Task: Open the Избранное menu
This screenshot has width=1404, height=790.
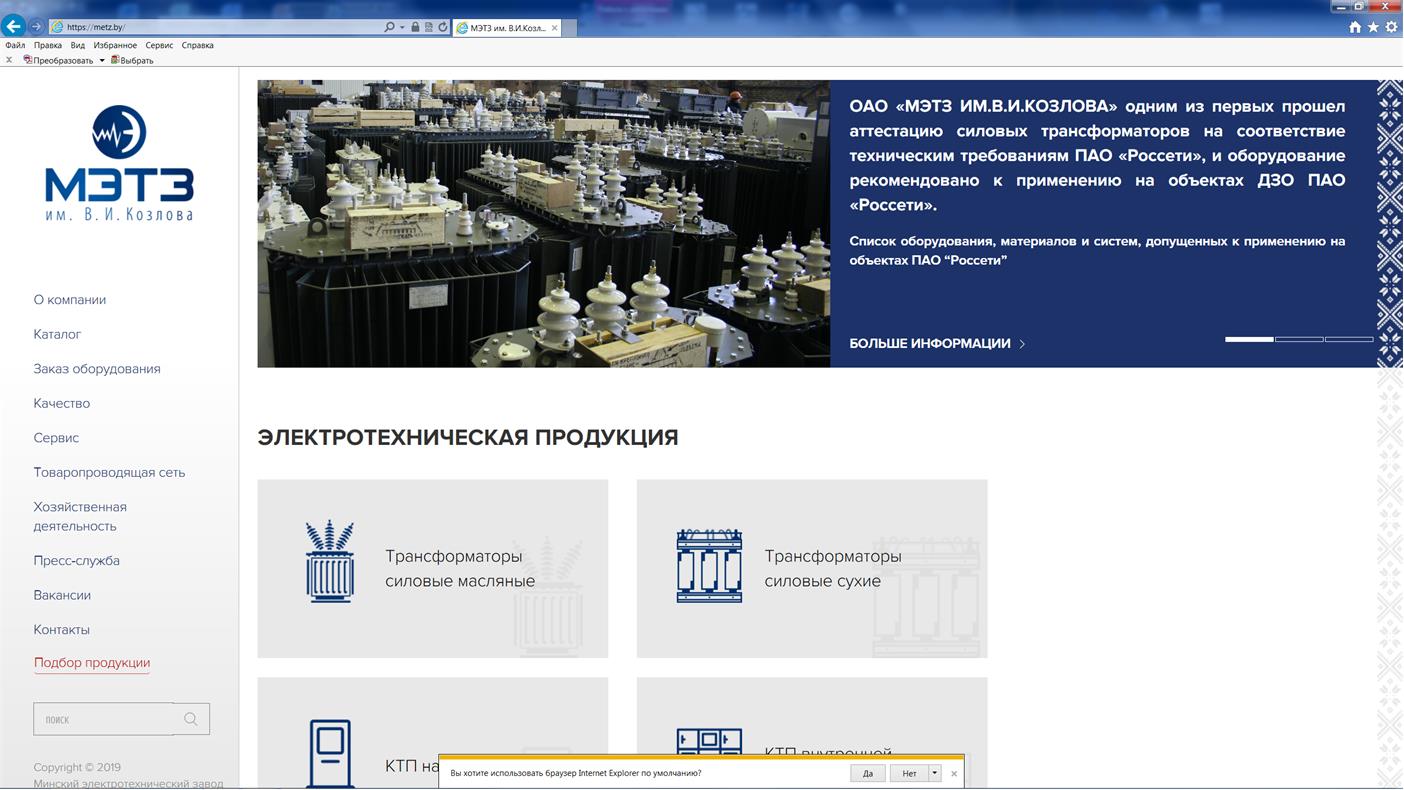Action: pos(115,45)
